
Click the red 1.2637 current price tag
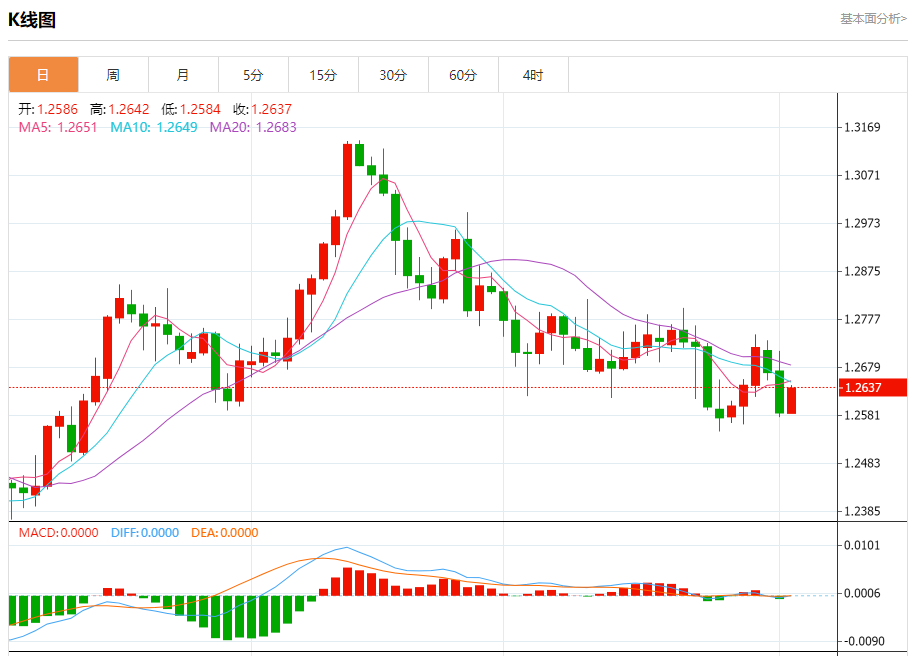click(873, 387)
